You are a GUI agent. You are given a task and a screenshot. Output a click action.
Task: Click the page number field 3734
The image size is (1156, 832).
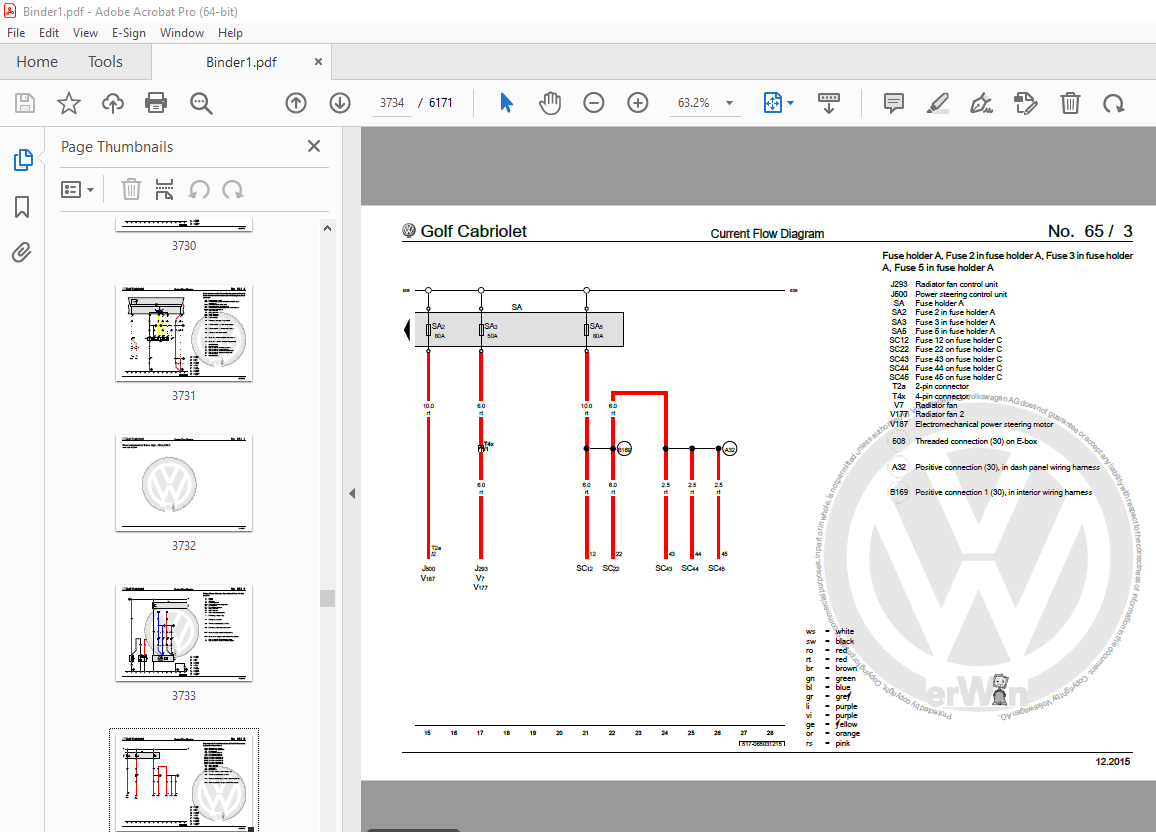click(x=391, y=102)
